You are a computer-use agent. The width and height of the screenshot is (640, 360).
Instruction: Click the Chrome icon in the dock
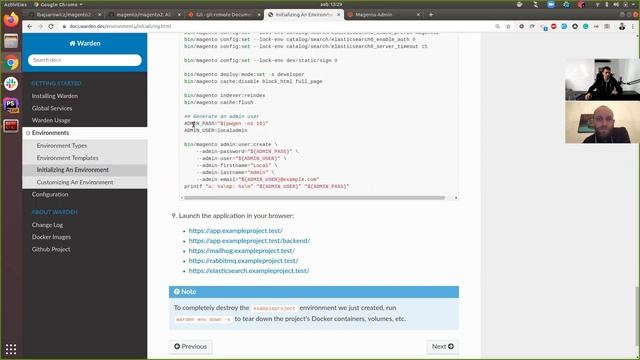click(x=11, y=63)
